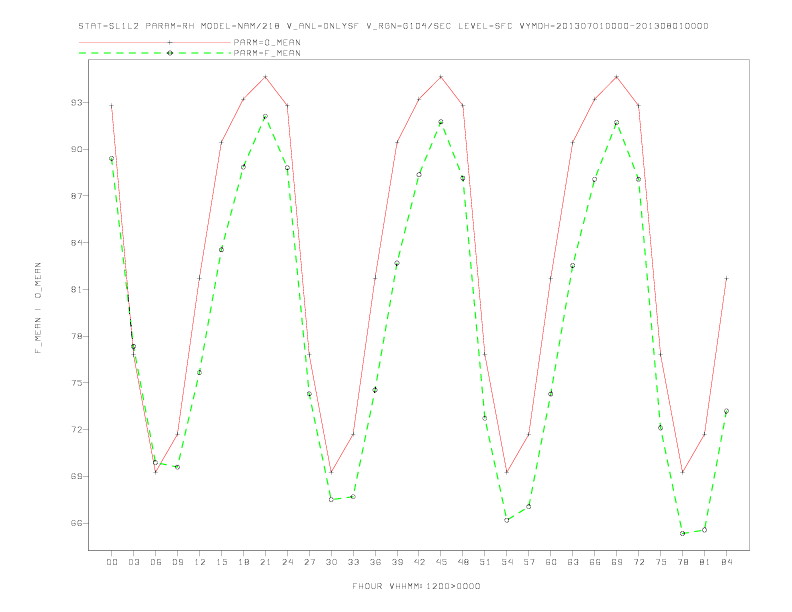The width and height of the screenshot is (792, 612).
Task: Select F_MEAN circle marker at forecast hour 54
Action: (x=507, y=520)
